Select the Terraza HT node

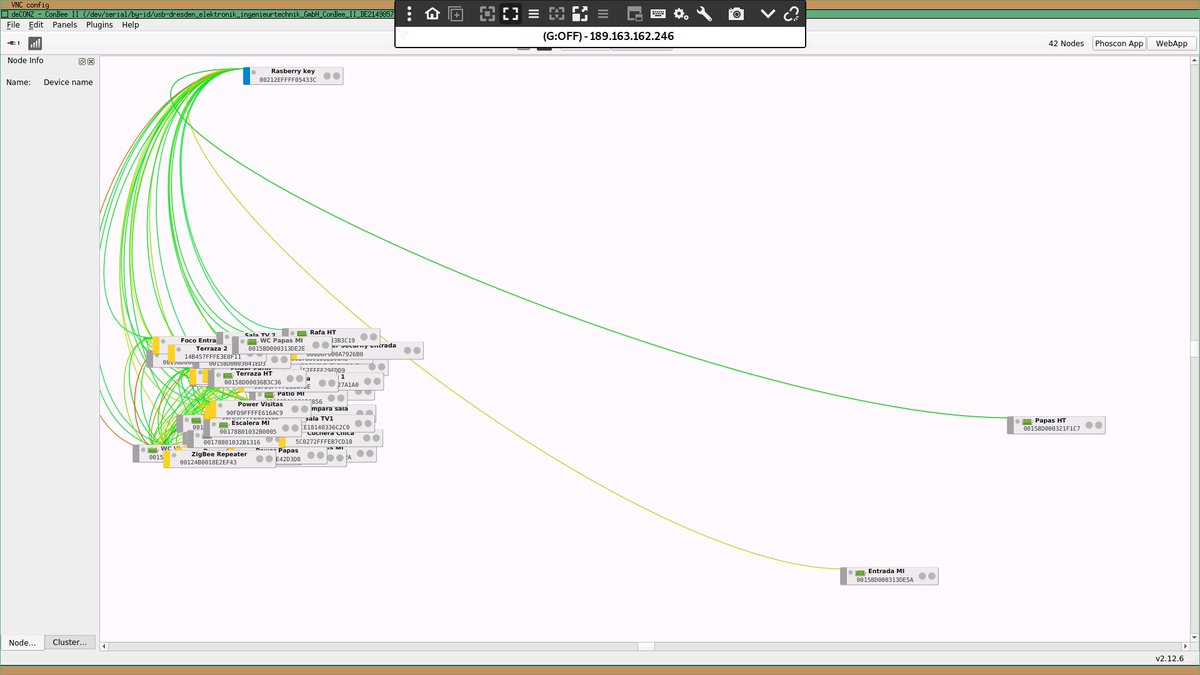(x=257, y=378)
